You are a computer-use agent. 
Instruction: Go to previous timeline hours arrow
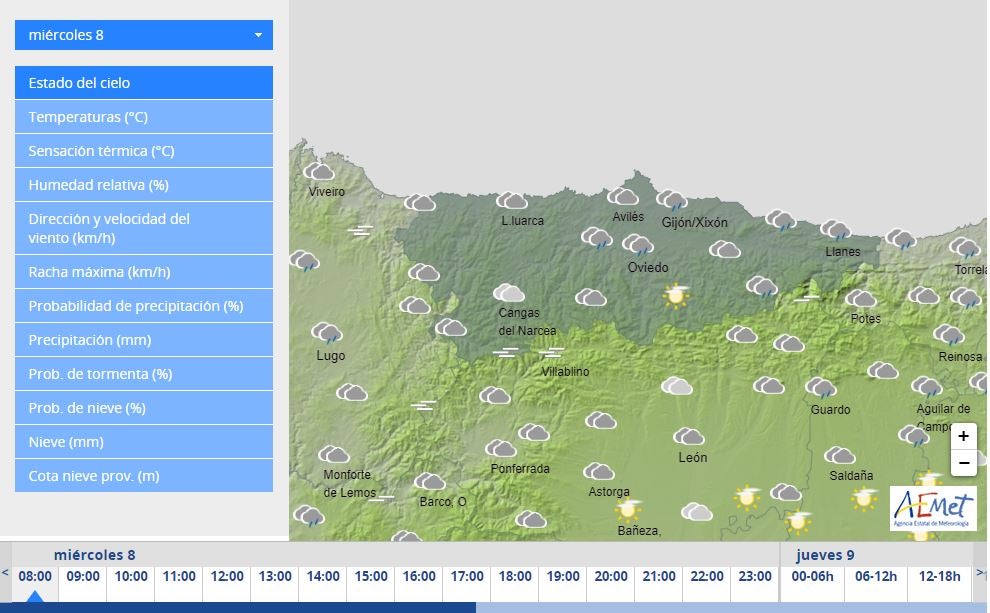5,573
